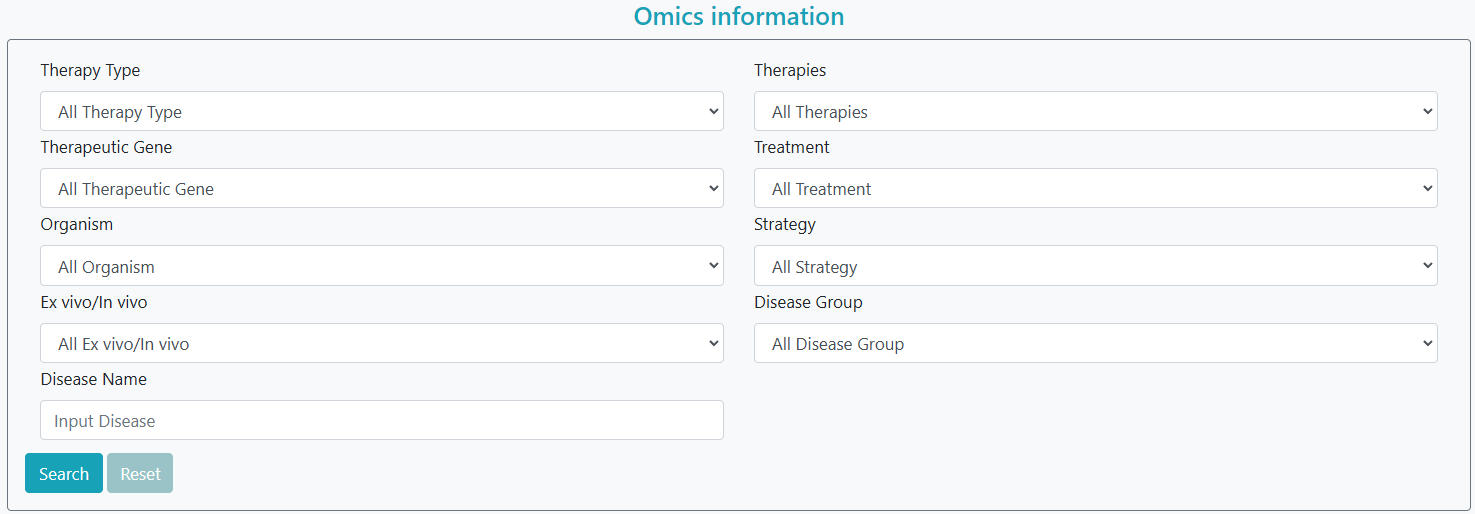Open the All Therapeutic Gene dropdown
This screenshot has width=1475, height=514.
click(382, 188)
